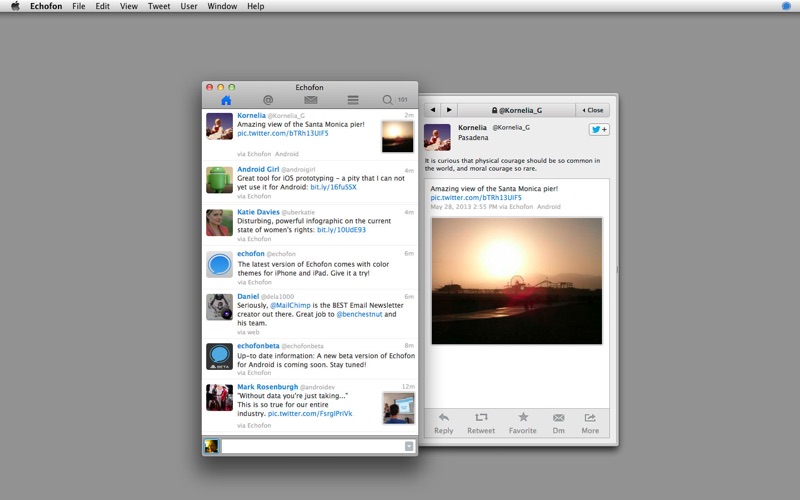Click the Search magnifier icon
This screenshot has width=800, height=500.
tap(388, 100)
